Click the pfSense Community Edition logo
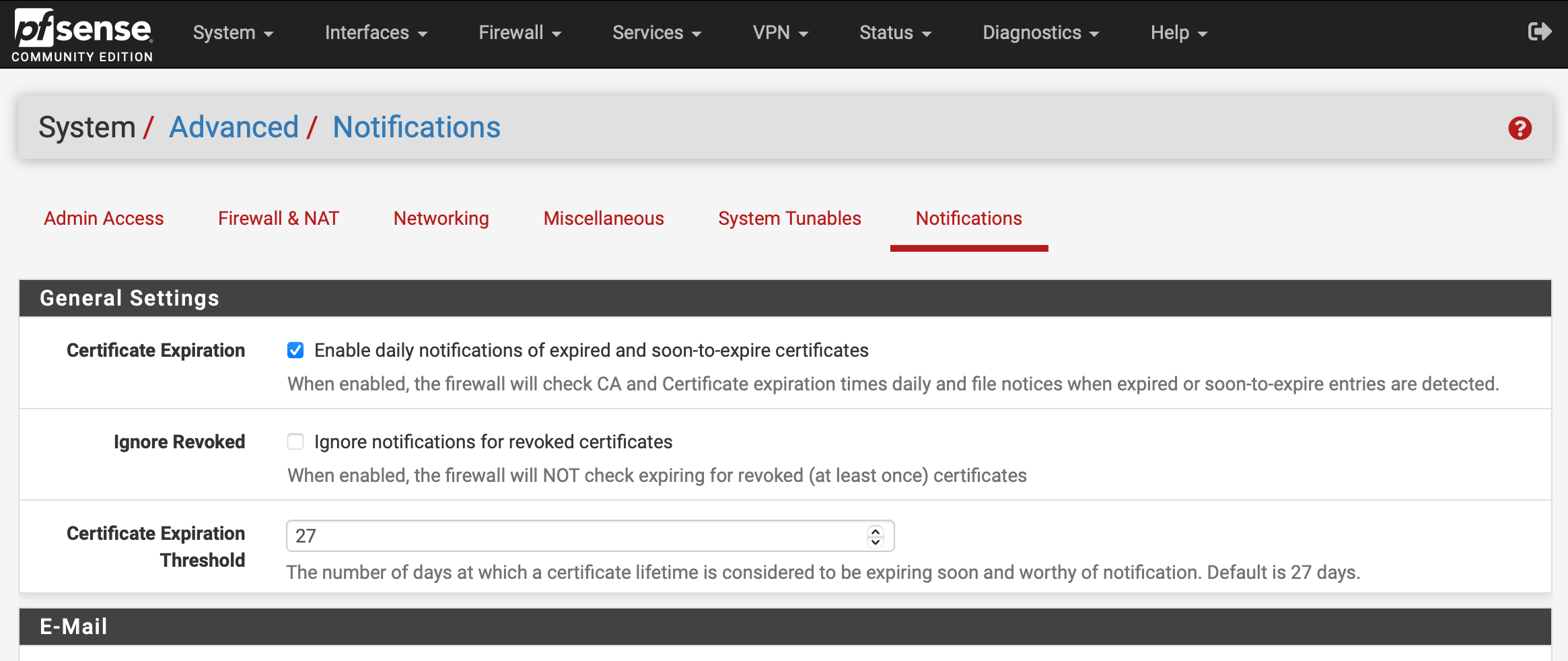The height and width of the screenshot is (661, 1568). point(82,35)
